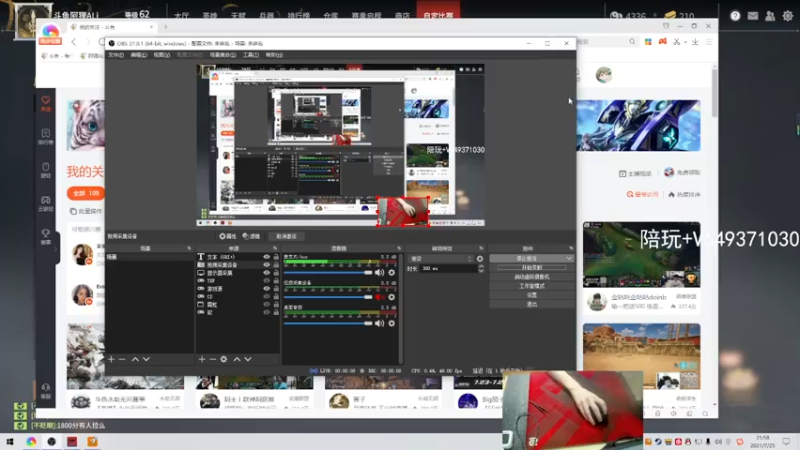Move scene up with arrow icon
The width and height of the screenshot is (800, 450).
point(135,359)
